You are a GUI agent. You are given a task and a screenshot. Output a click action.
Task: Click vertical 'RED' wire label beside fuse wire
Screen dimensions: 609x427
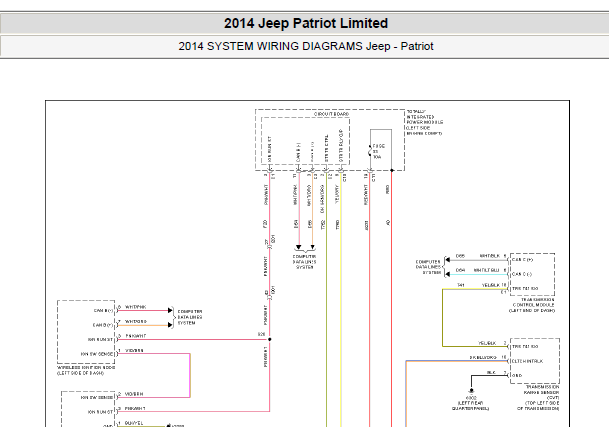387,189
